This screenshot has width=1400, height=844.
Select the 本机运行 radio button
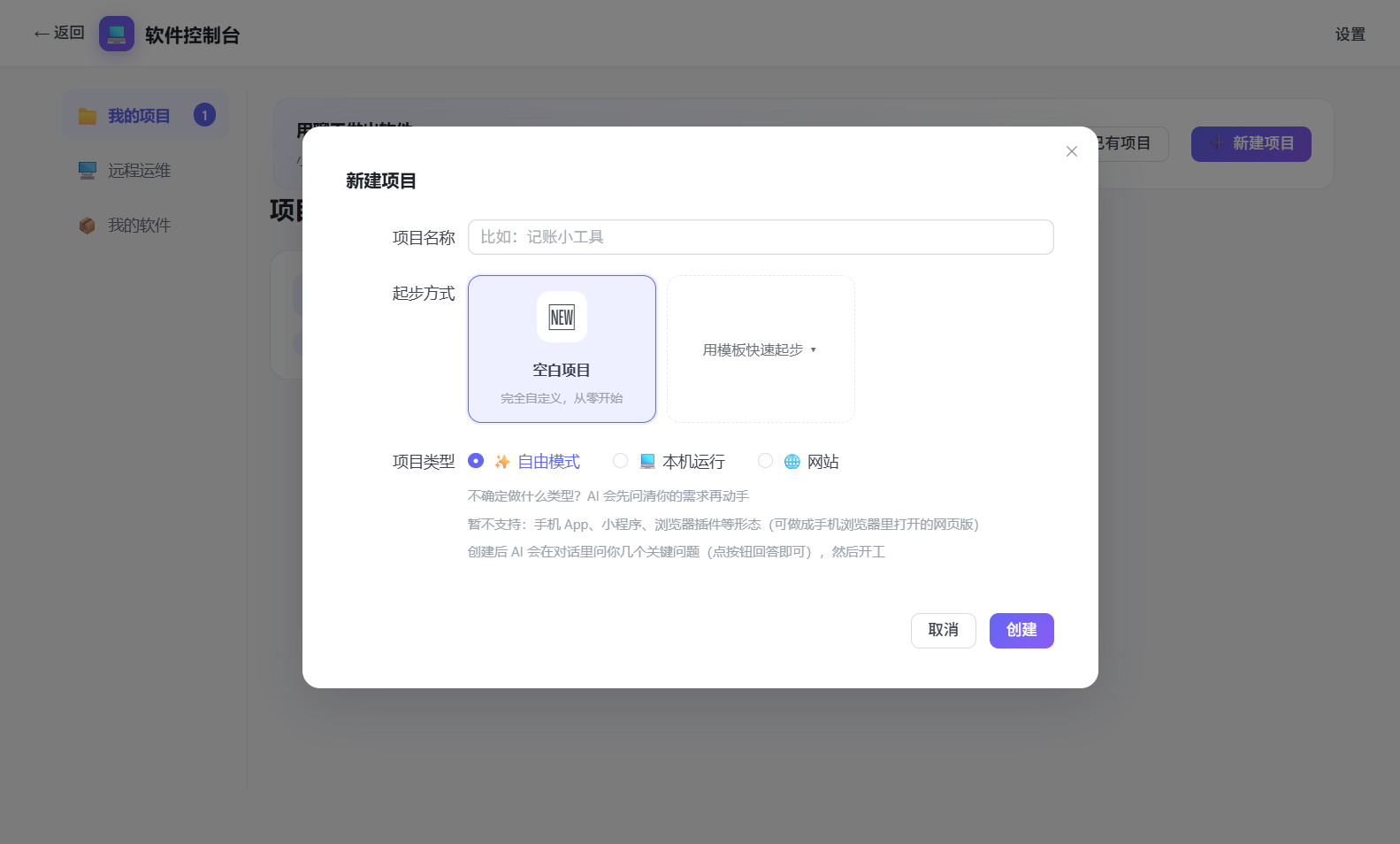click(621, 461)
